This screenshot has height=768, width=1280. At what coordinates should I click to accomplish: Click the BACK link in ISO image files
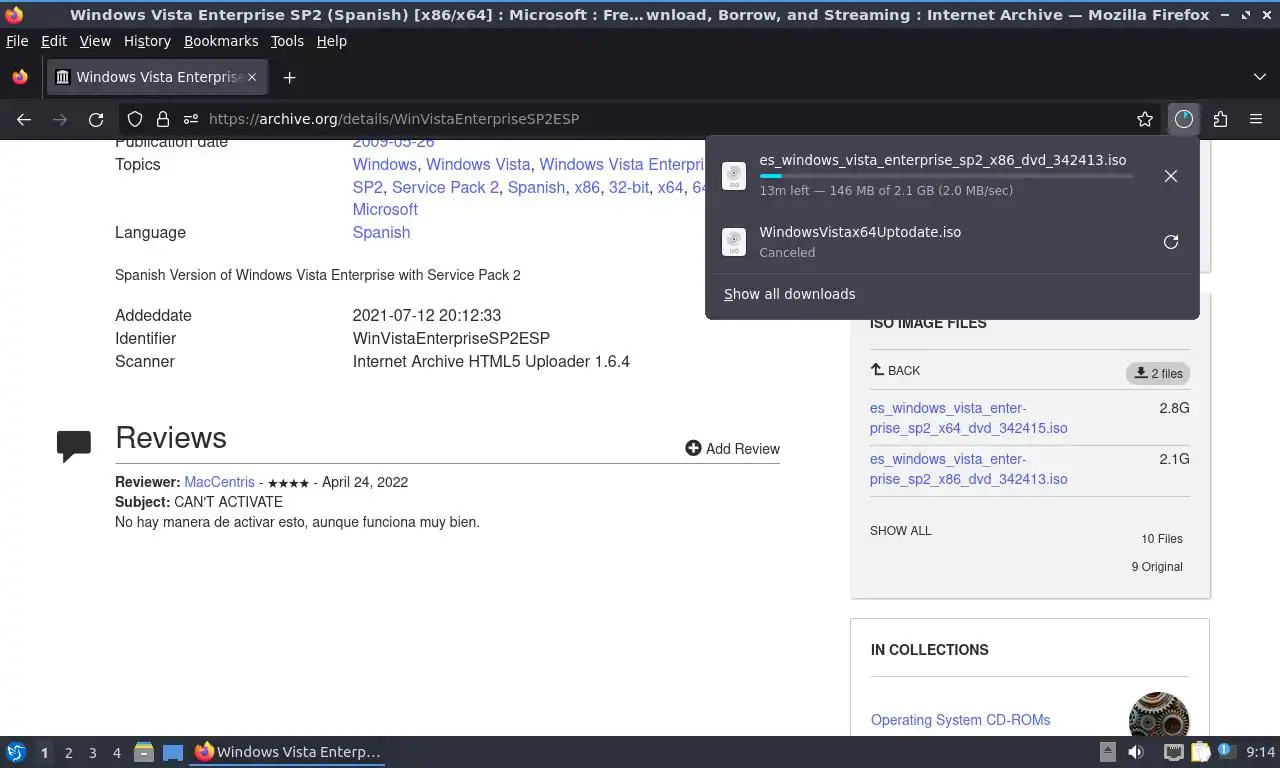895,371
